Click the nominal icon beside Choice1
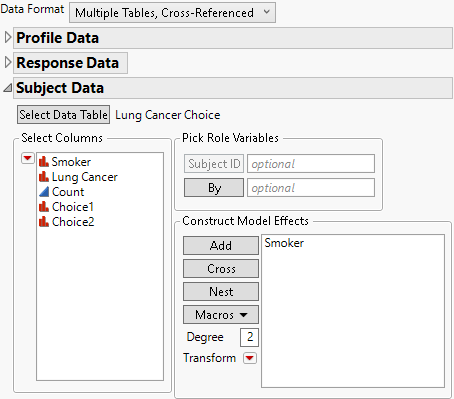 [44, 207]
